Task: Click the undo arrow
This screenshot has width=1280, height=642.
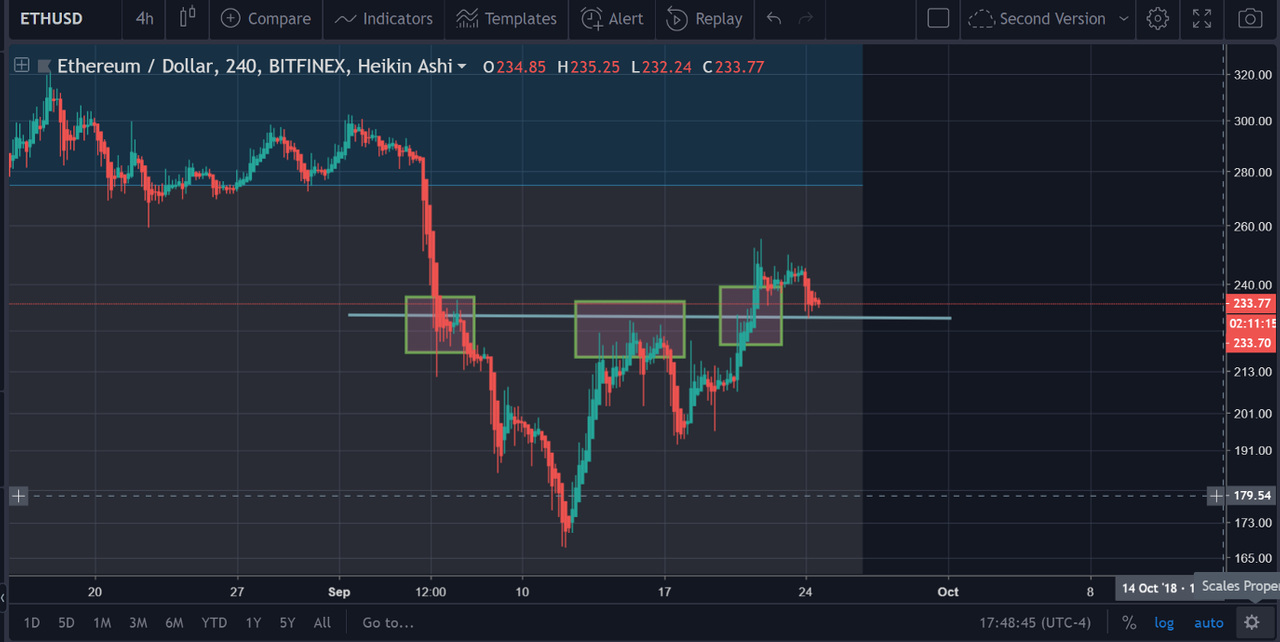Action: (773, 18)
